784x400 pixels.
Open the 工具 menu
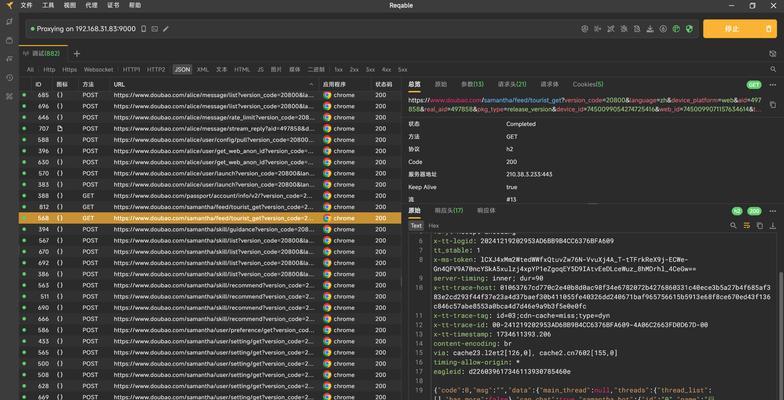[x=48, y=6]
